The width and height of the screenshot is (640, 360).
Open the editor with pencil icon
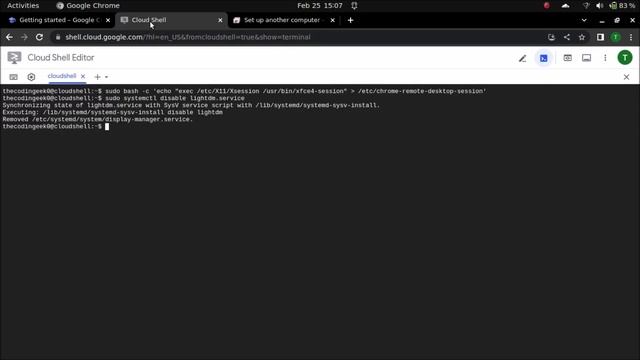(522, 58)
